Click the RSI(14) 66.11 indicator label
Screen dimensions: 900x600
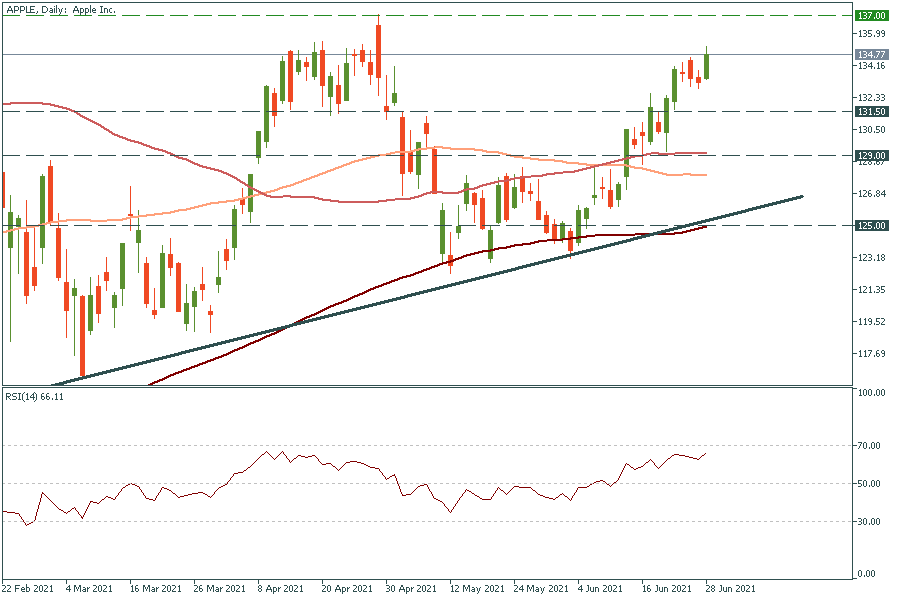click(34, 397)
